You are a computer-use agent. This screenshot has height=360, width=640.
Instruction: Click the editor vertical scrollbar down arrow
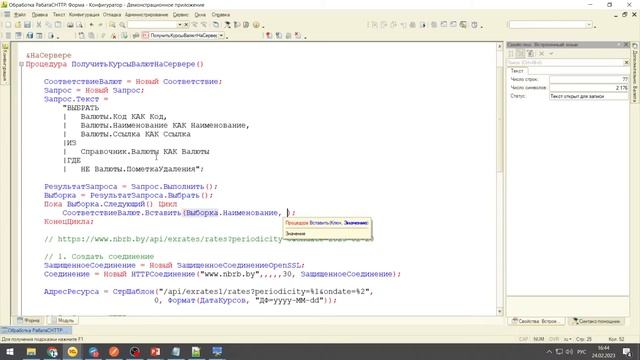pyautogui.click(x=500, y=312)
